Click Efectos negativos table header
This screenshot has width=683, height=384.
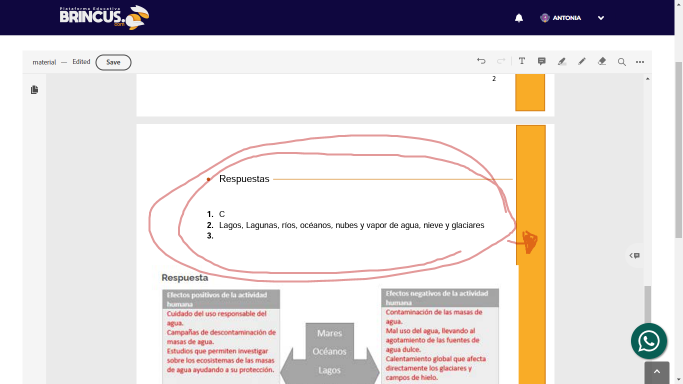pyautogui.click(x=440, y=298)
